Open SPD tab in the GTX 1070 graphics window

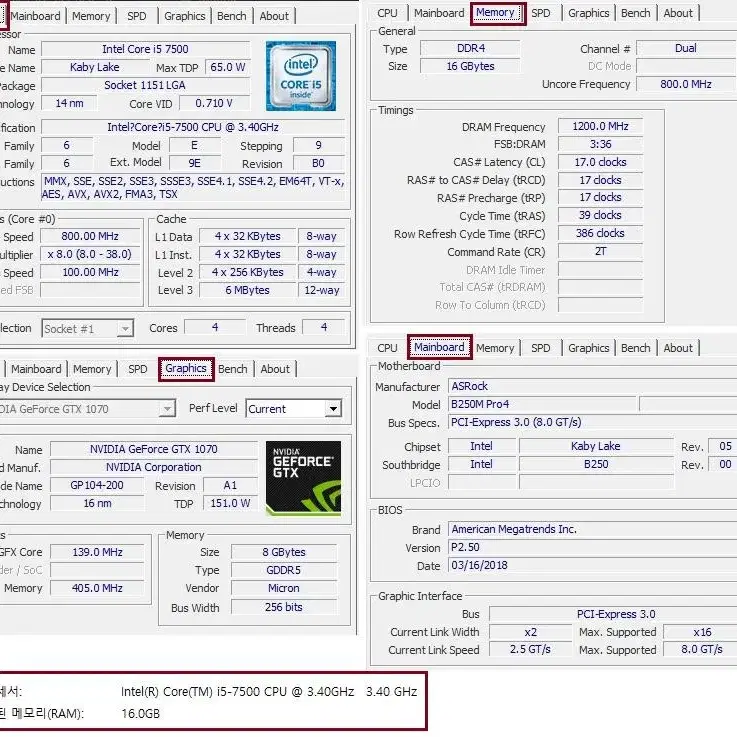[138, 369]
